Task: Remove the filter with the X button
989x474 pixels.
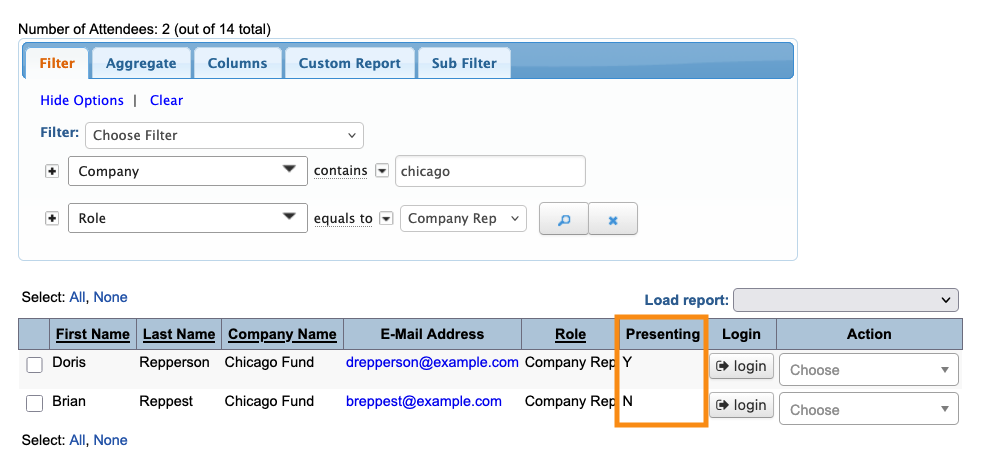Action: (613, 218)
